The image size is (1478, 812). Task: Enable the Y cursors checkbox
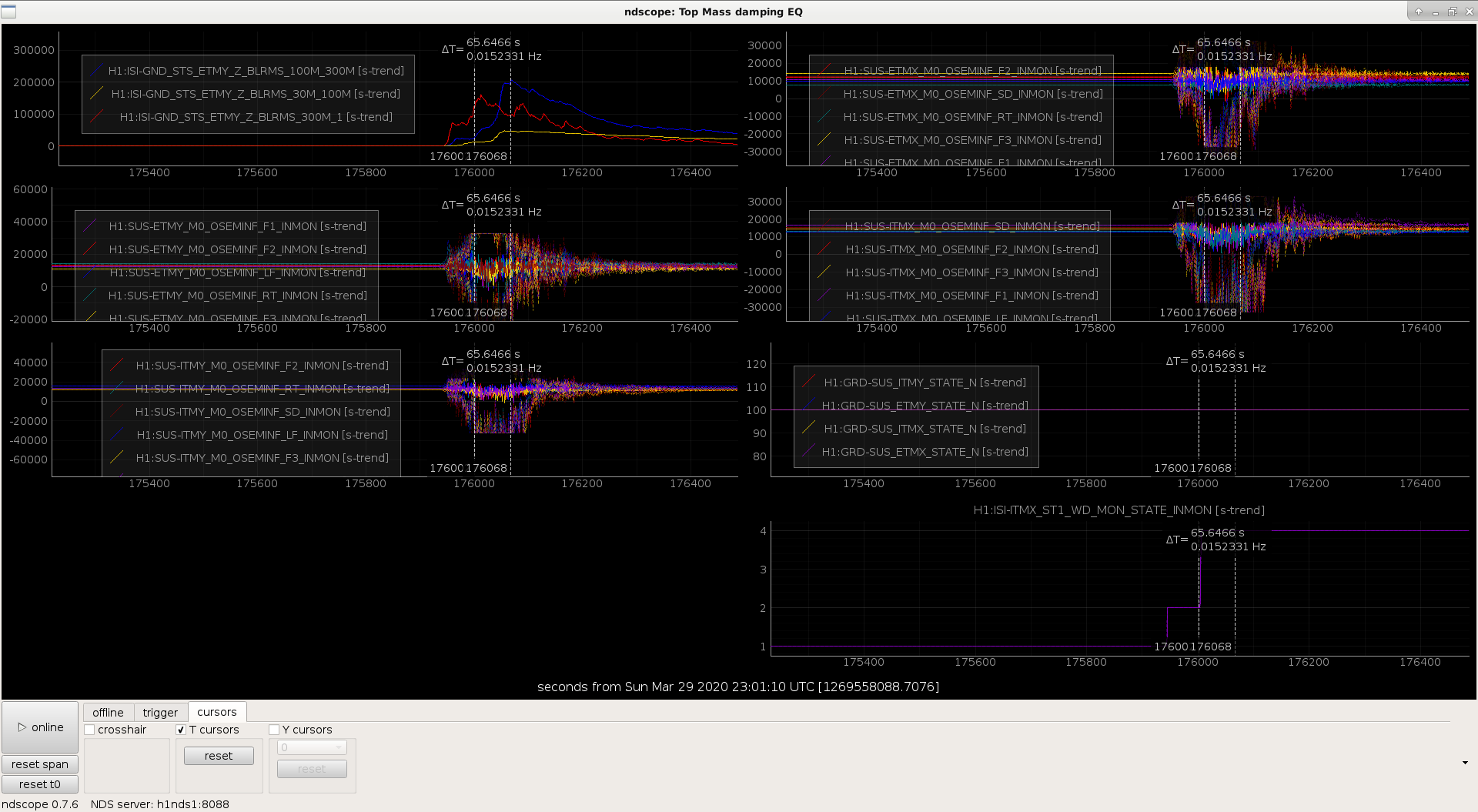[274, 730]
